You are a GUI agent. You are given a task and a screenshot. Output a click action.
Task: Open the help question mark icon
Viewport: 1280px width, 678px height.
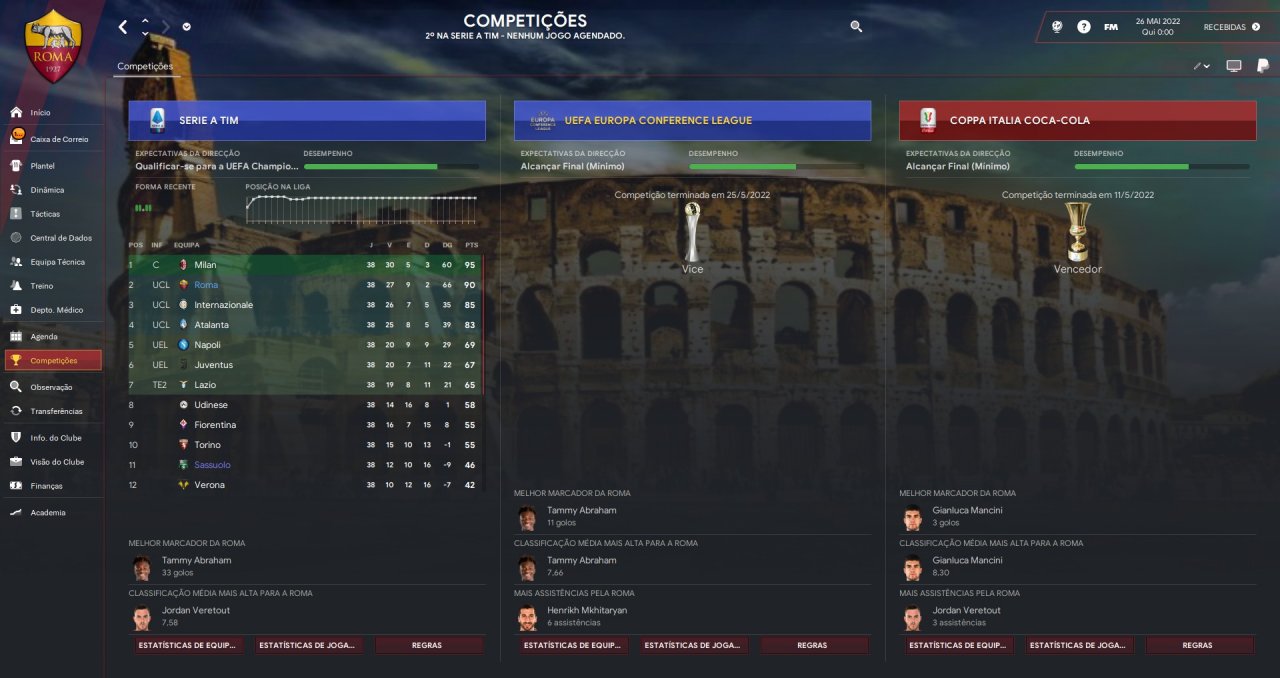click(1084, 27)
